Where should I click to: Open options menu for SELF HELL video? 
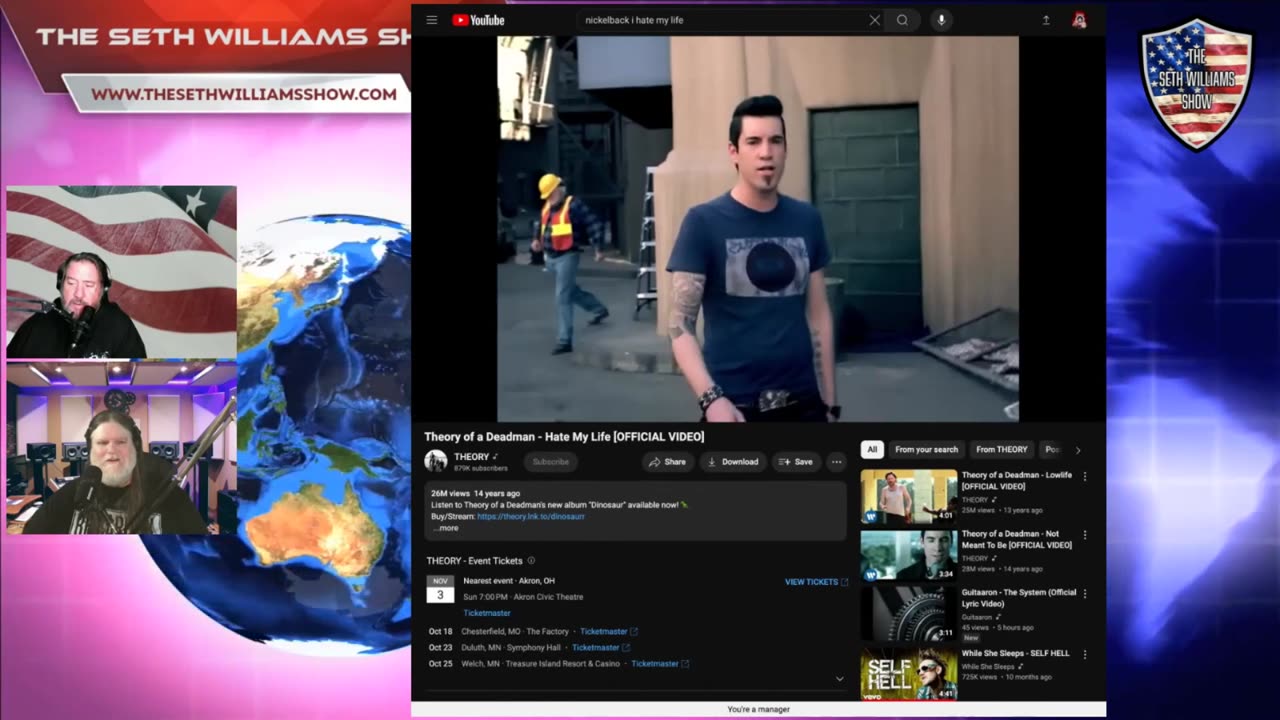(1085, 654)
